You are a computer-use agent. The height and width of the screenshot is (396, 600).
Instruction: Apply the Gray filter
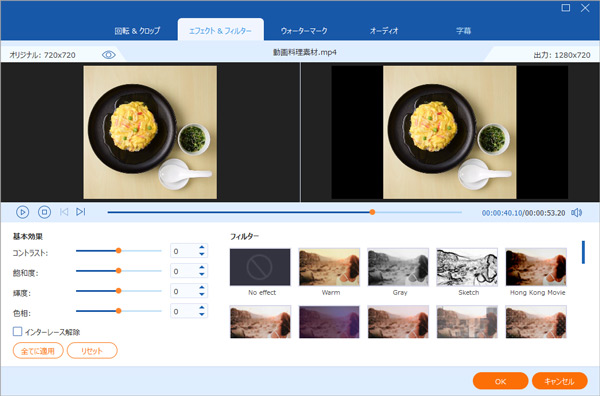tap(398, 267)
